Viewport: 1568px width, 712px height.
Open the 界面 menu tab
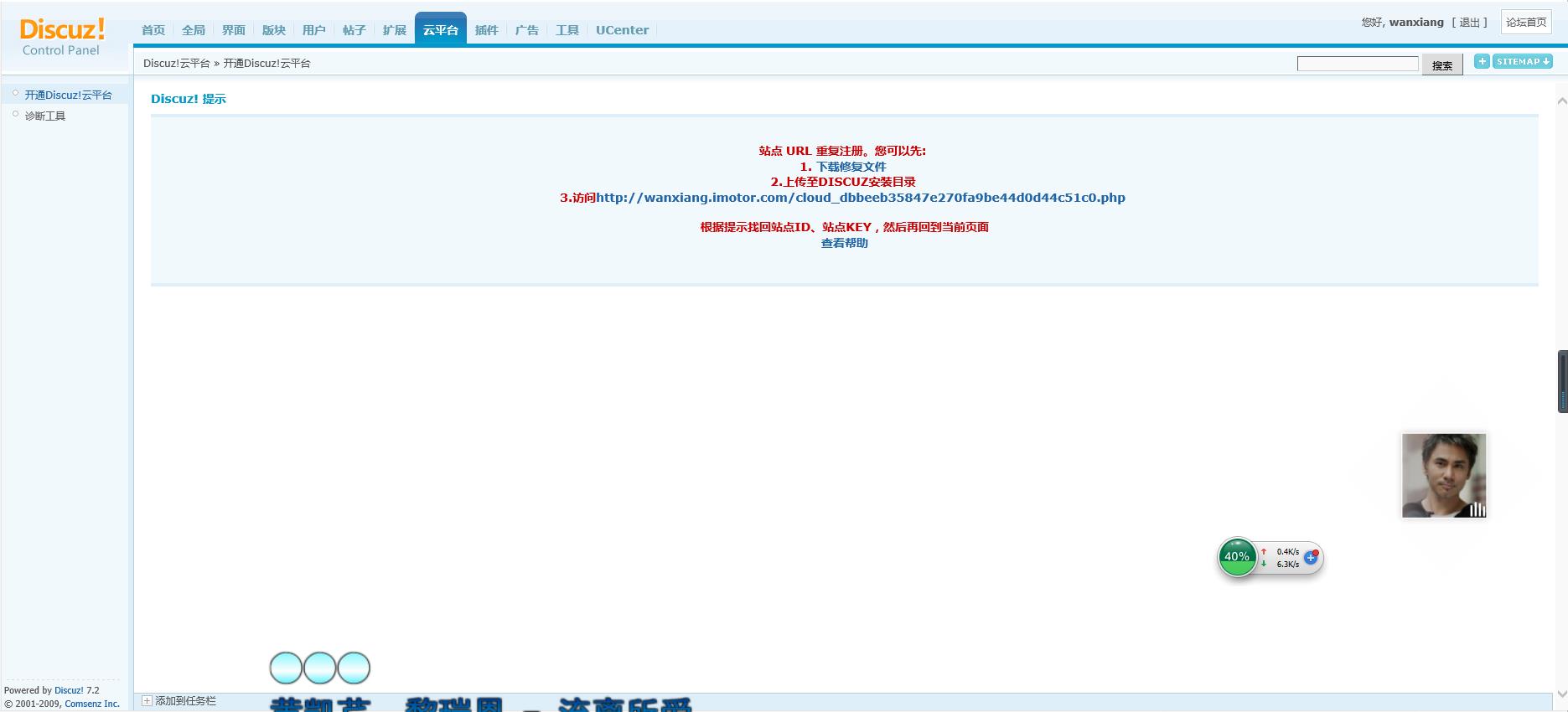234,30
